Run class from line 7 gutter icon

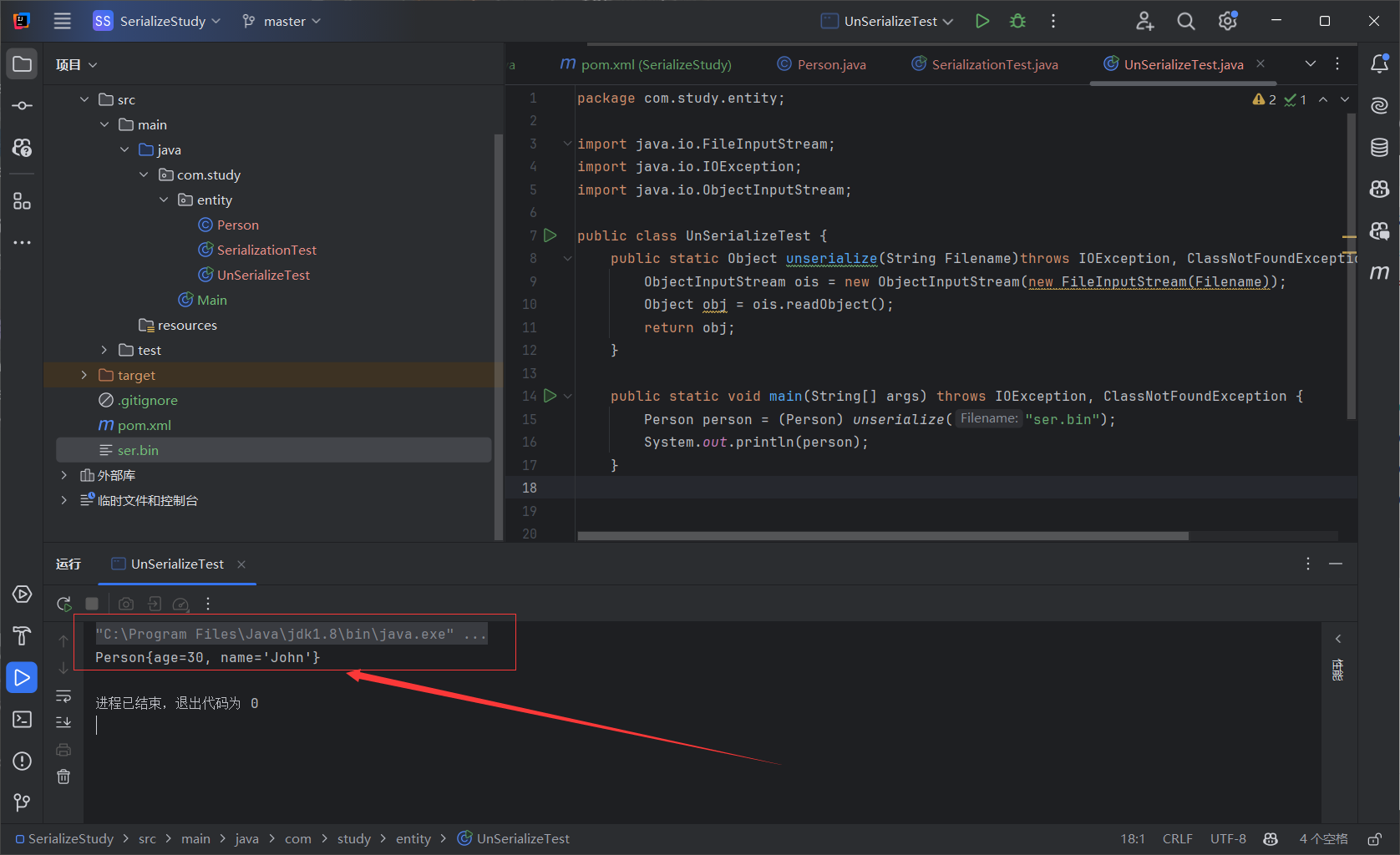pos(550,235)
